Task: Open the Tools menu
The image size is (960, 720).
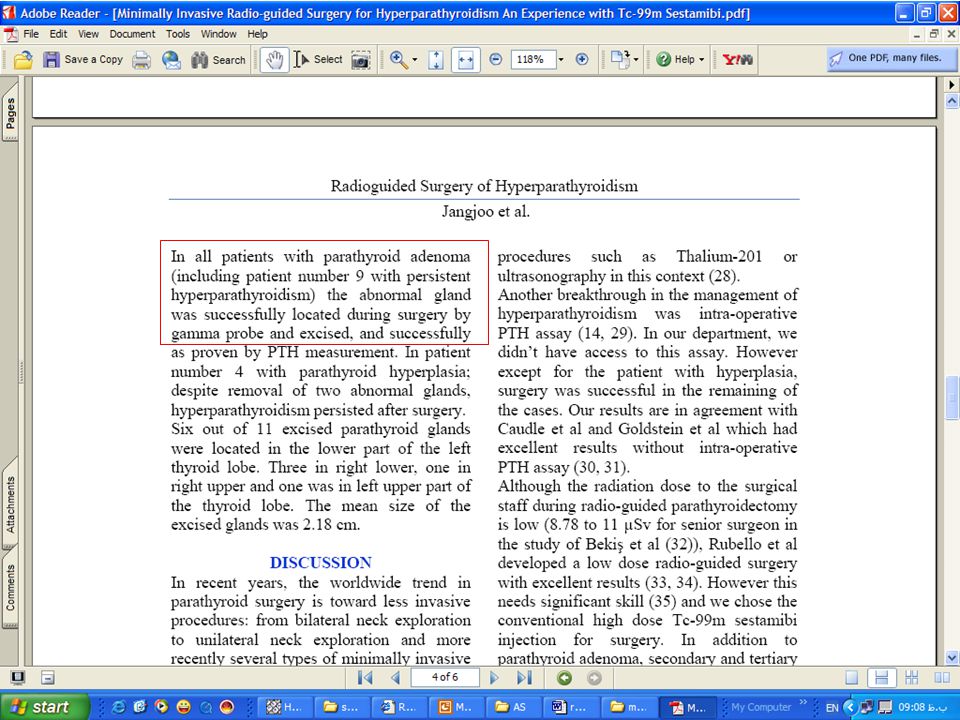Action: [178, 34]
